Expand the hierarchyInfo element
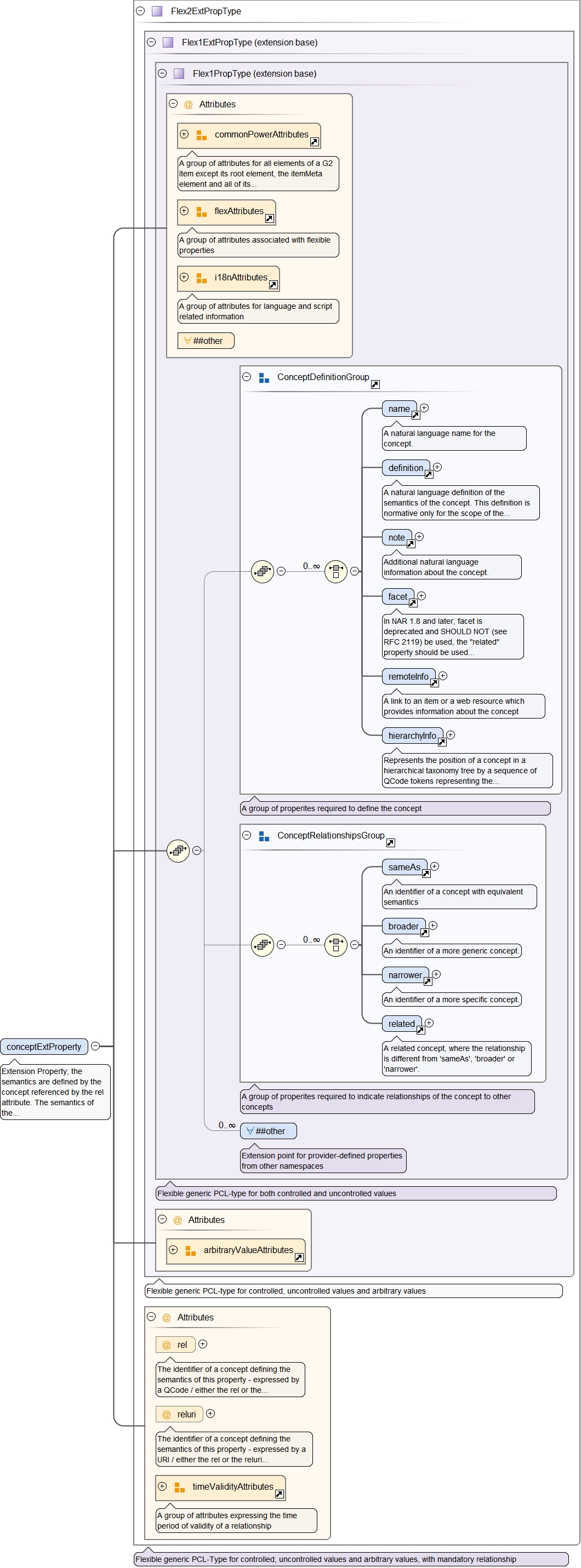 coord(451,736)
